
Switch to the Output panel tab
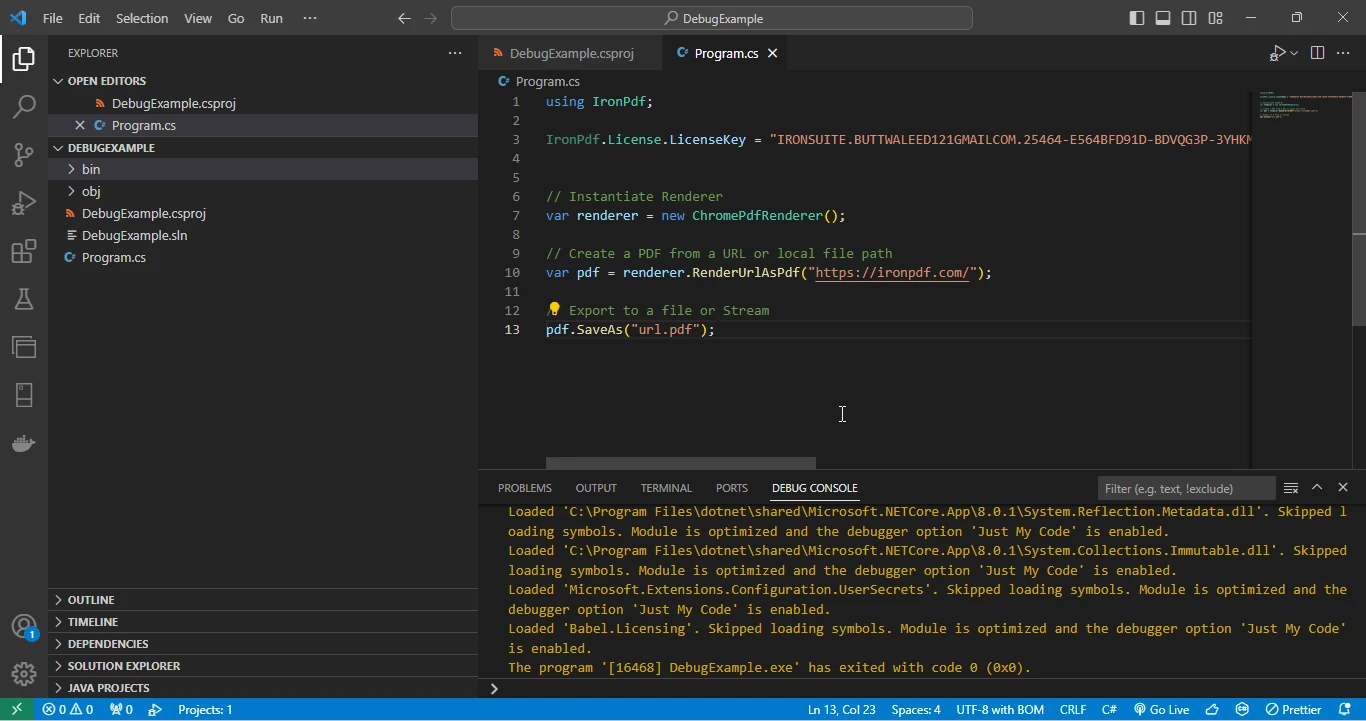coord(596,488)
